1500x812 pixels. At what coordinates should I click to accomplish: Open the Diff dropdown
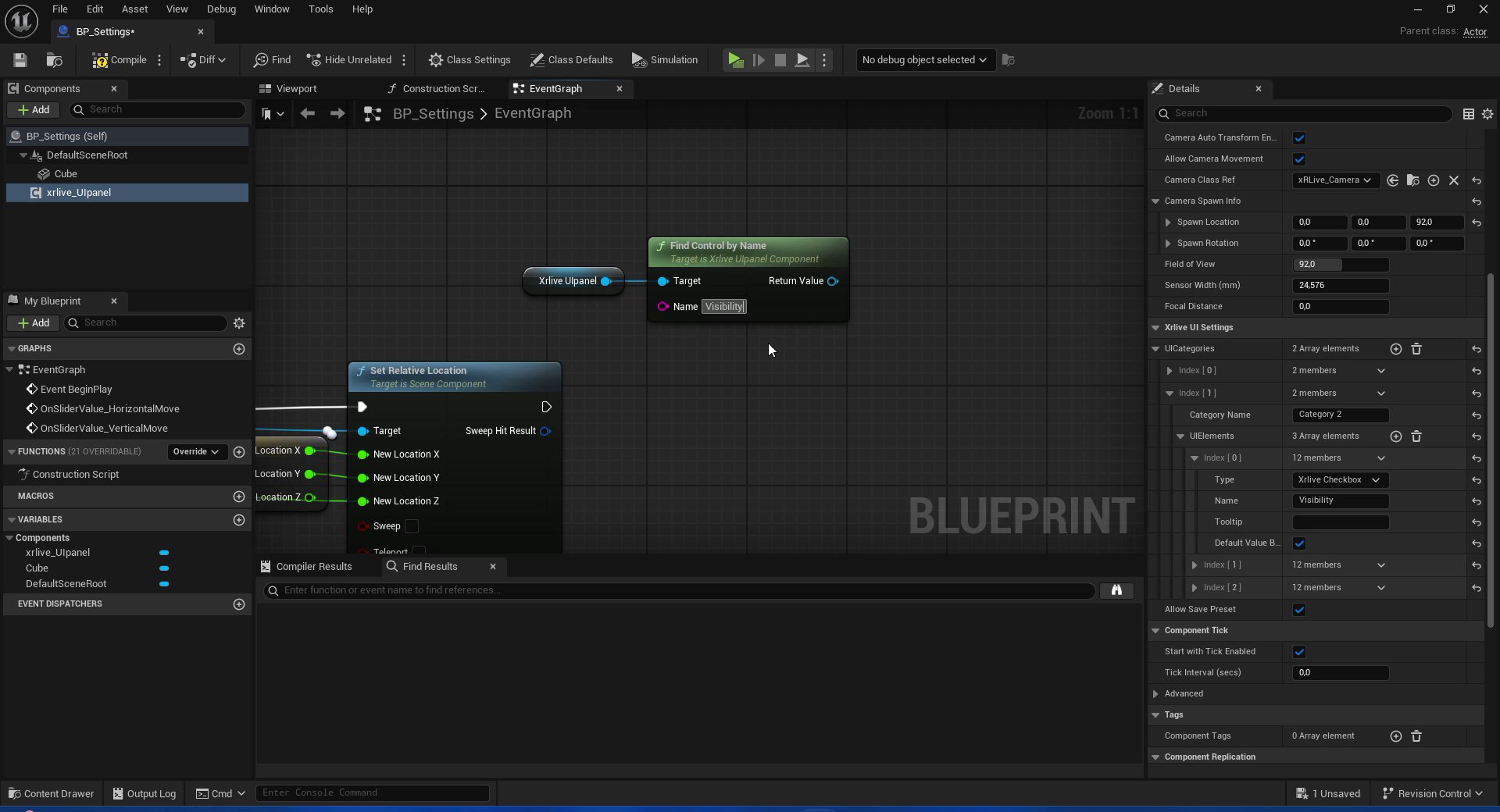pyautogui.click(x=203, y=60)
